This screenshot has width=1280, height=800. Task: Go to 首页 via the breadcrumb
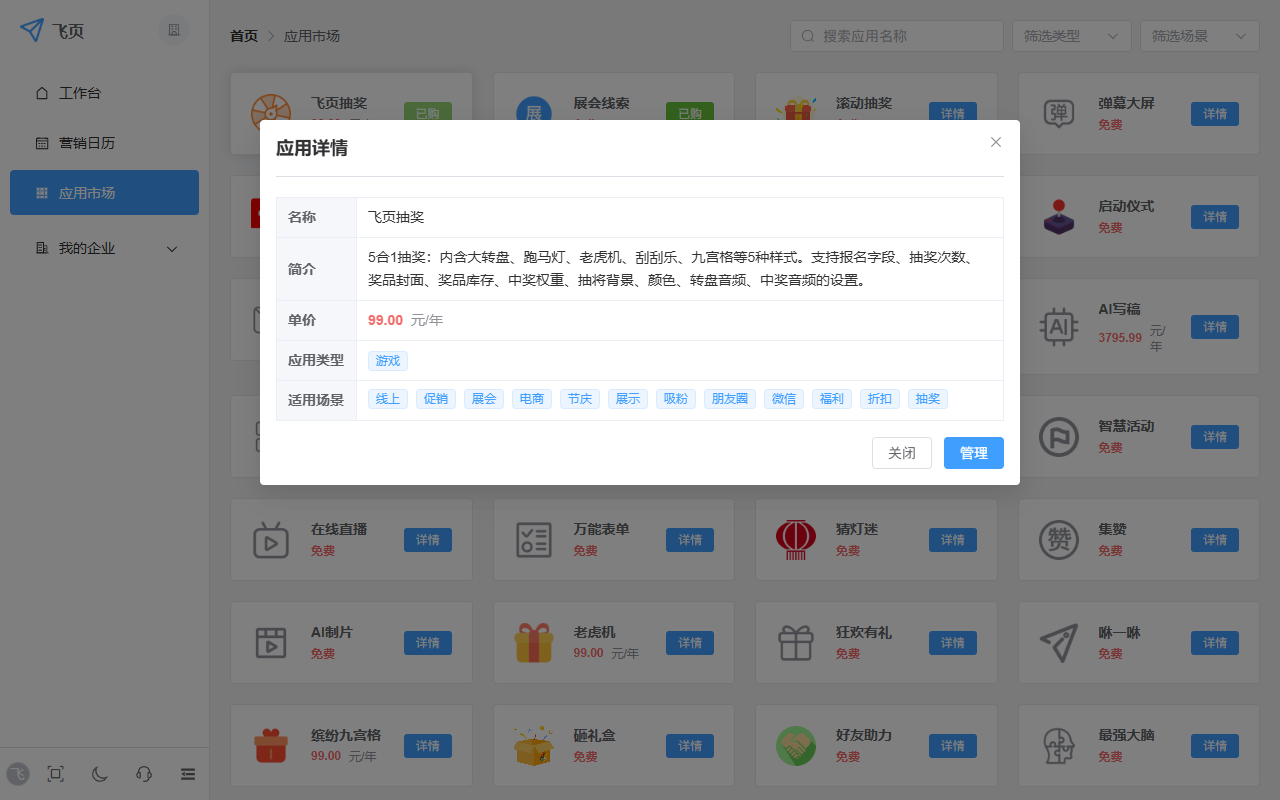(244, 34)
